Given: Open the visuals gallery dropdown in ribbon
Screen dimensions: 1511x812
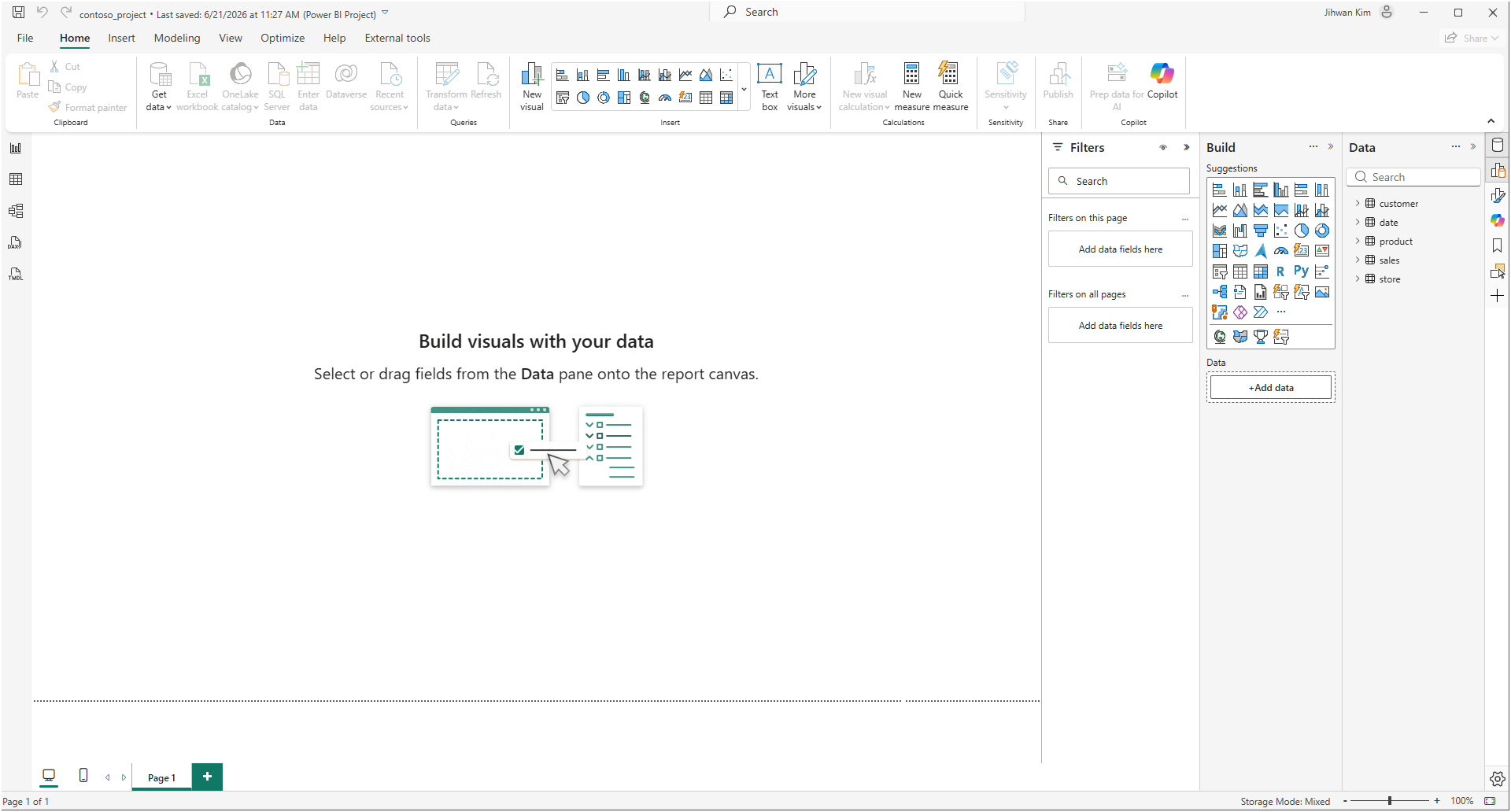Looking at the screenshot, I should tap(744, 89).
